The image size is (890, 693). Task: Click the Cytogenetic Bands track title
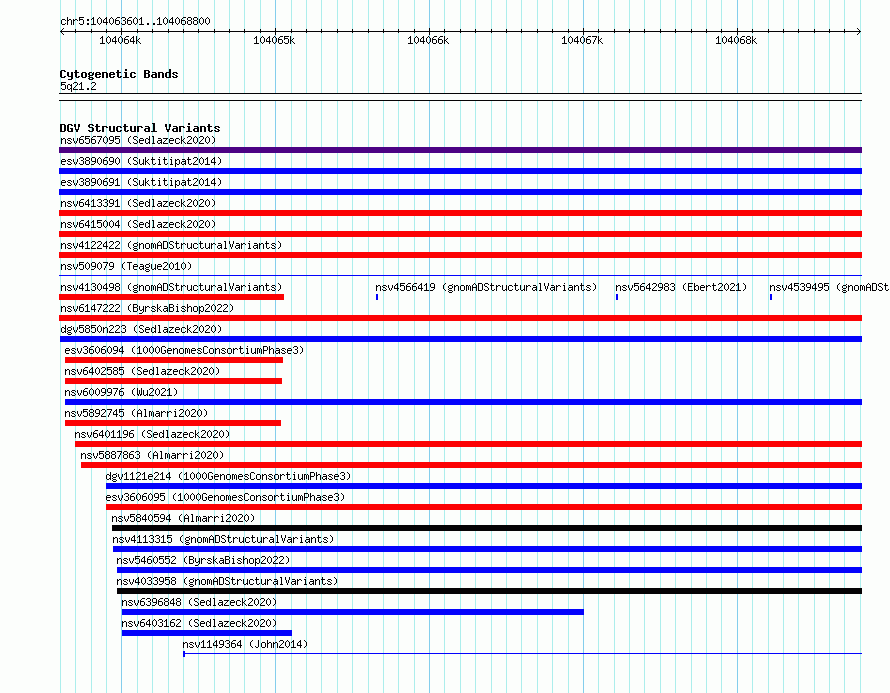[119, 74]
